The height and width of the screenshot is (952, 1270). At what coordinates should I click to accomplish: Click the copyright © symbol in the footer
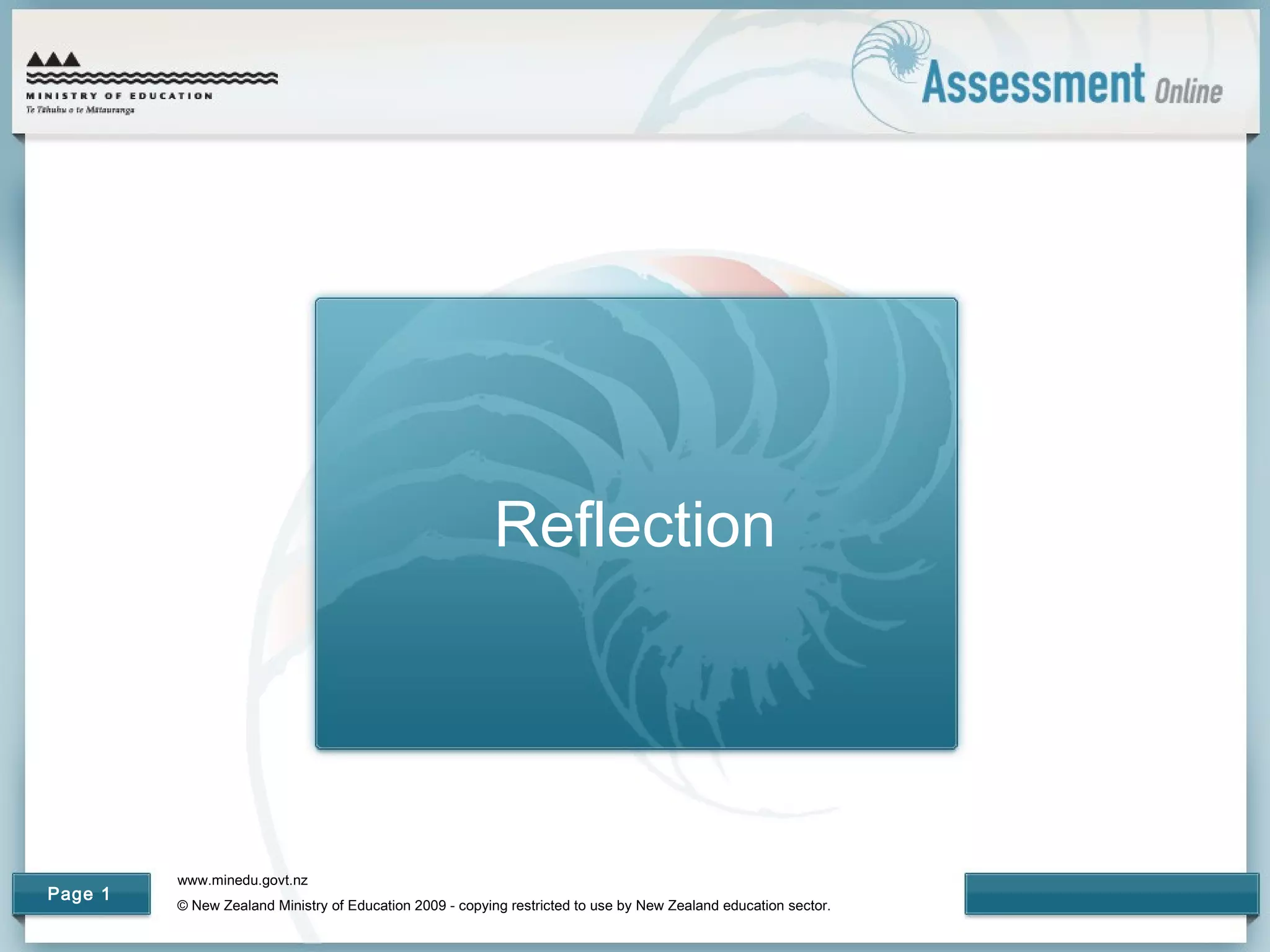182,906
